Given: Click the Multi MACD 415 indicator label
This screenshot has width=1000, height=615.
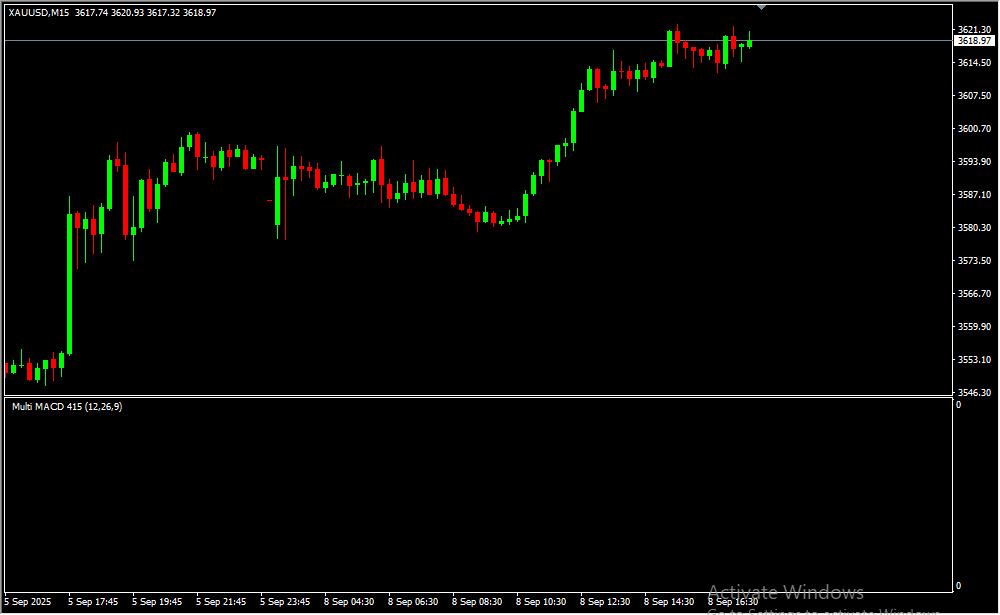Looking at the screenshot, I should (x=66, y=406).
